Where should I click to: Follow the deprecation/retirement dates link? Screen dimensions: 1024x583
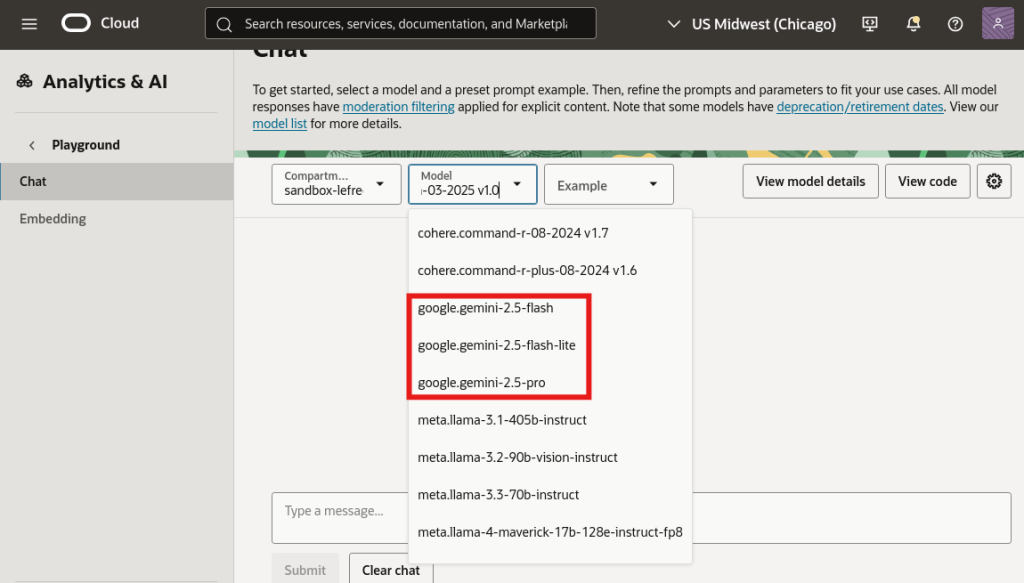[860, 106]
